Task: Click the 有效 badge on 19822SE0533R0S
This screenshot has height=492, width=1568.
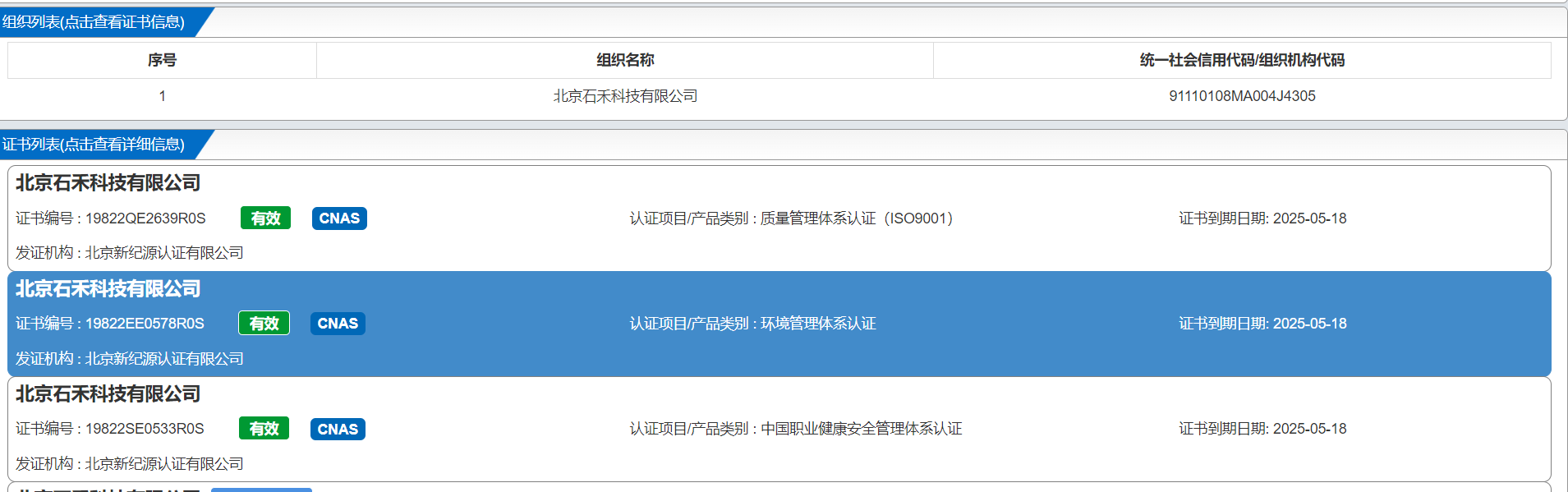Action: [264, 429]
